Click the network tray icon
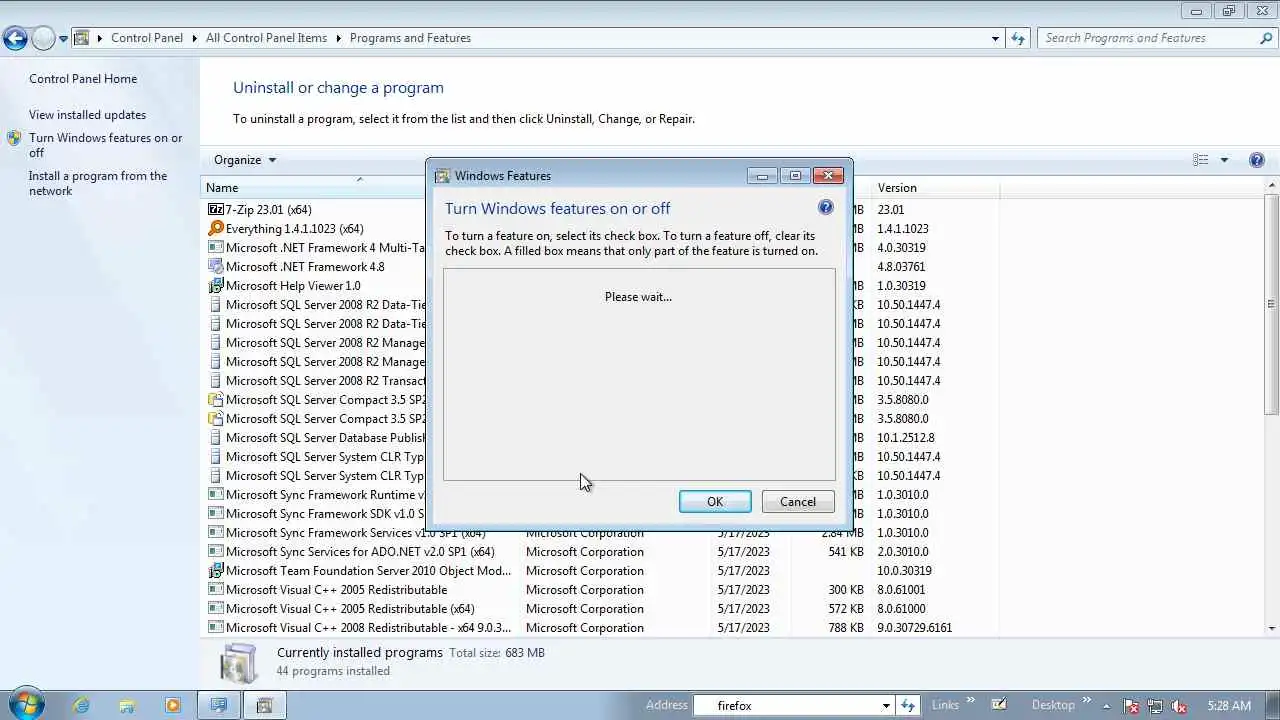Viewport: 1280px width, 720px height. tap(1156, 705)
